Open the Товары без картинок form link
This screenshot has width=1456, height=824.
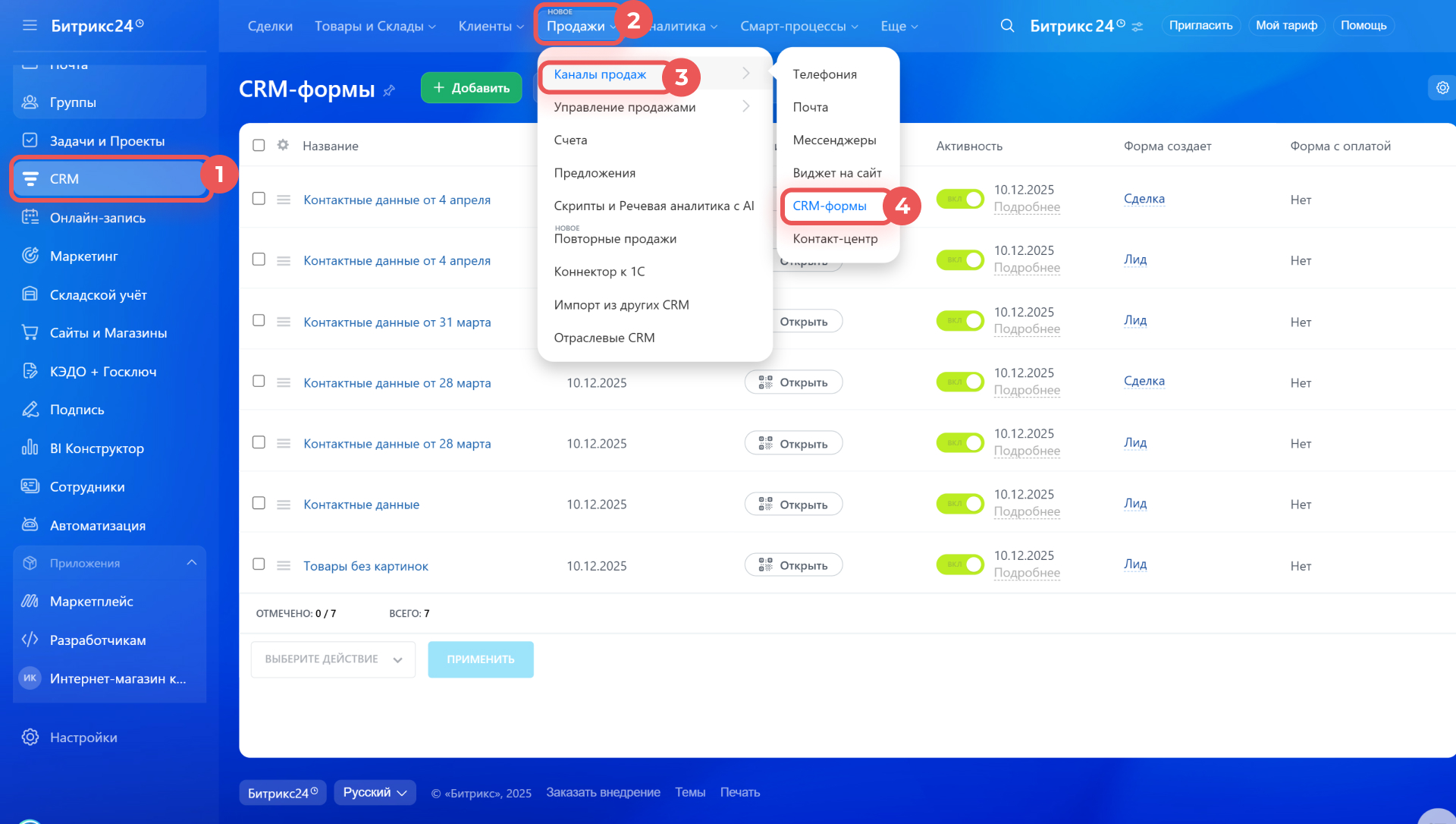pos(366,566)
